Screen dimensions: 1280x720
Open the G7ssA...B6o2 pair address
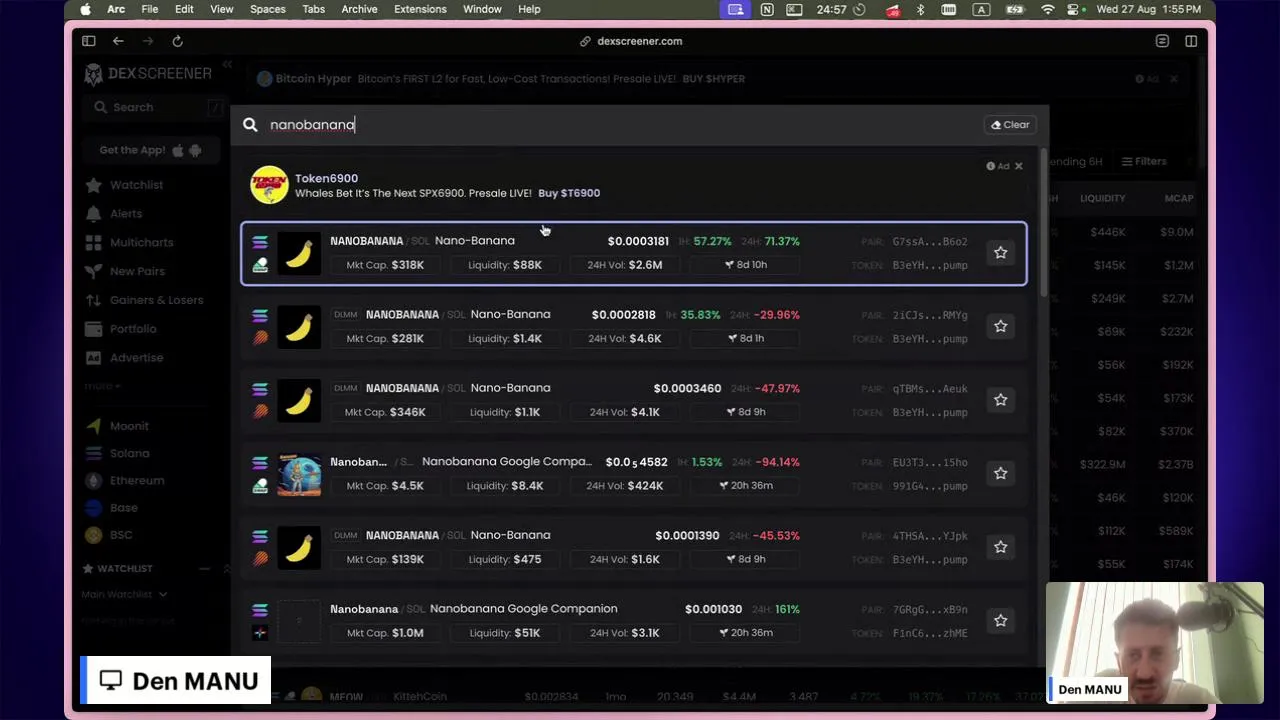(929, 242)
